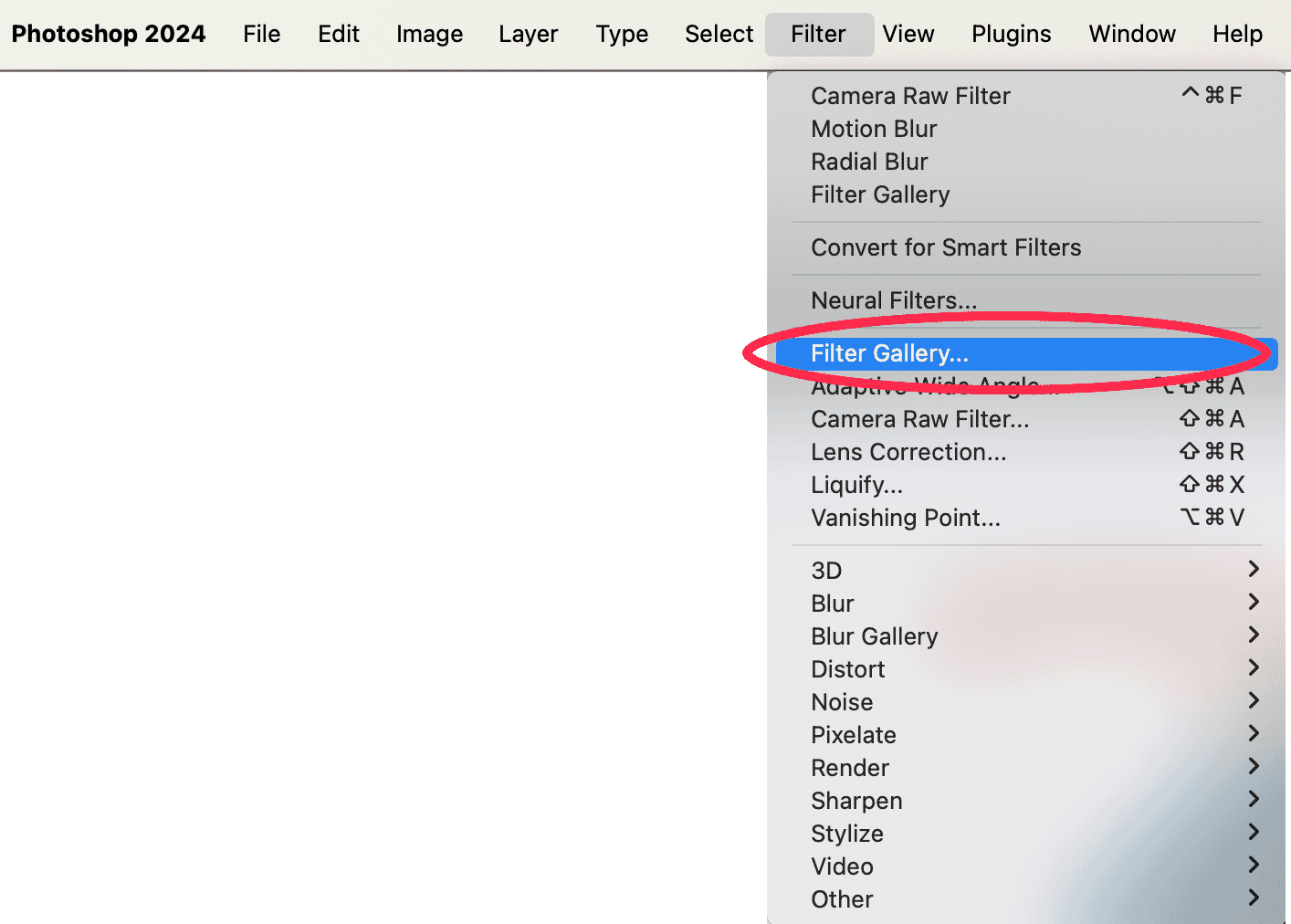Choose Neural Filters... from menu

(x=894, y=300)
